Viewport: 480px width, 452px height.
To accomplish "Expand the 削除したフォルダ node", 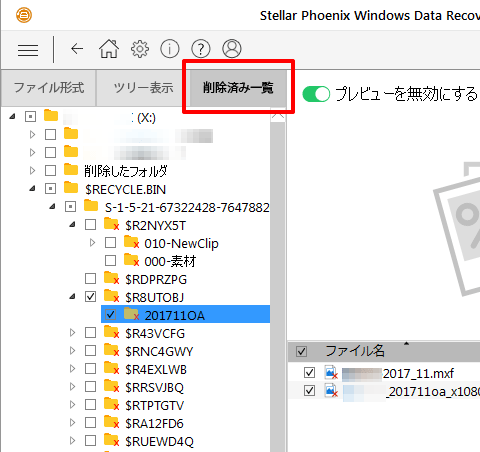I will click(32, 171).
